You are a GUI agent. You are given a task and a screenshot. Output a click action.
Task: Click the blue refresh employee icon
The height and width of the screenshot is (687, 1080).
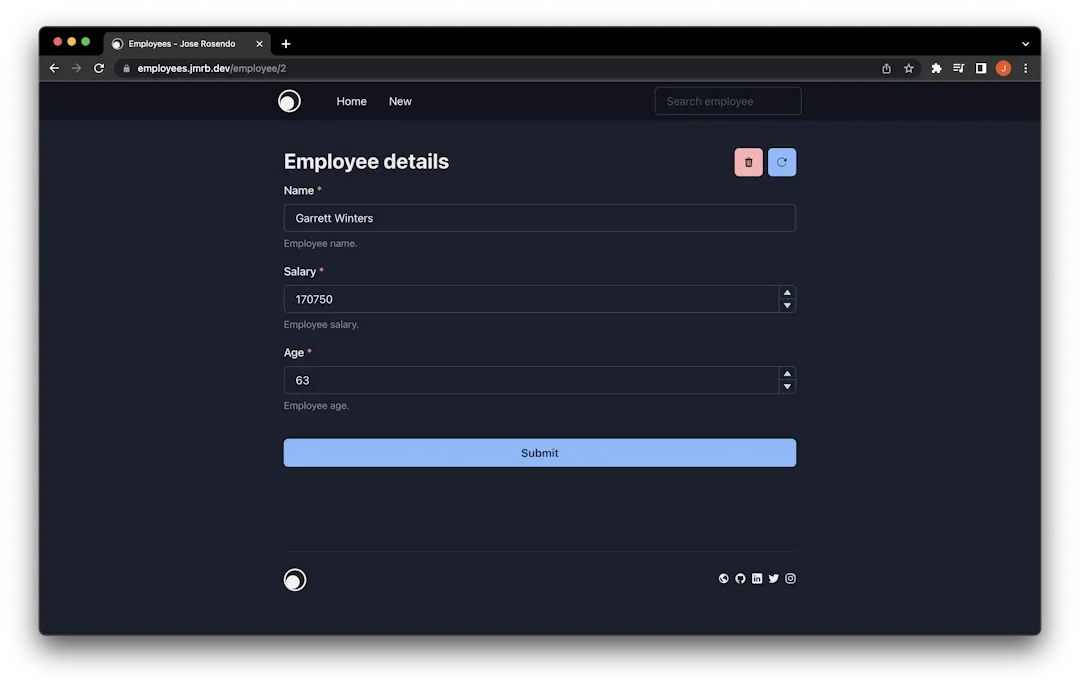click(x=782, y=163)
